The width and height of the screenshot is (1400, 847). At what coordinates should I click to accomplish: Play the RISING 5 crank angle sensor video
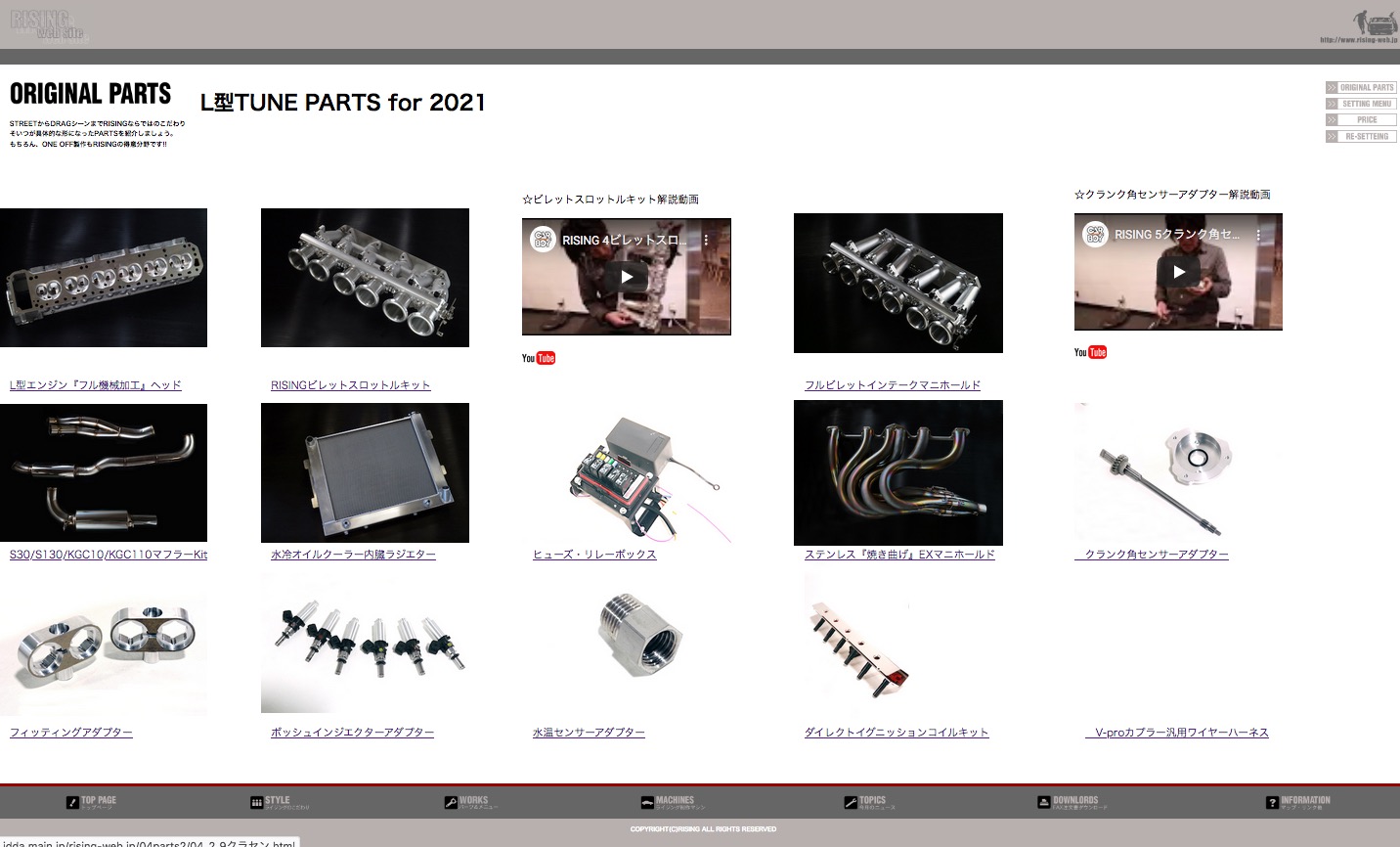pyautogui.click(x=1178, y=272)
